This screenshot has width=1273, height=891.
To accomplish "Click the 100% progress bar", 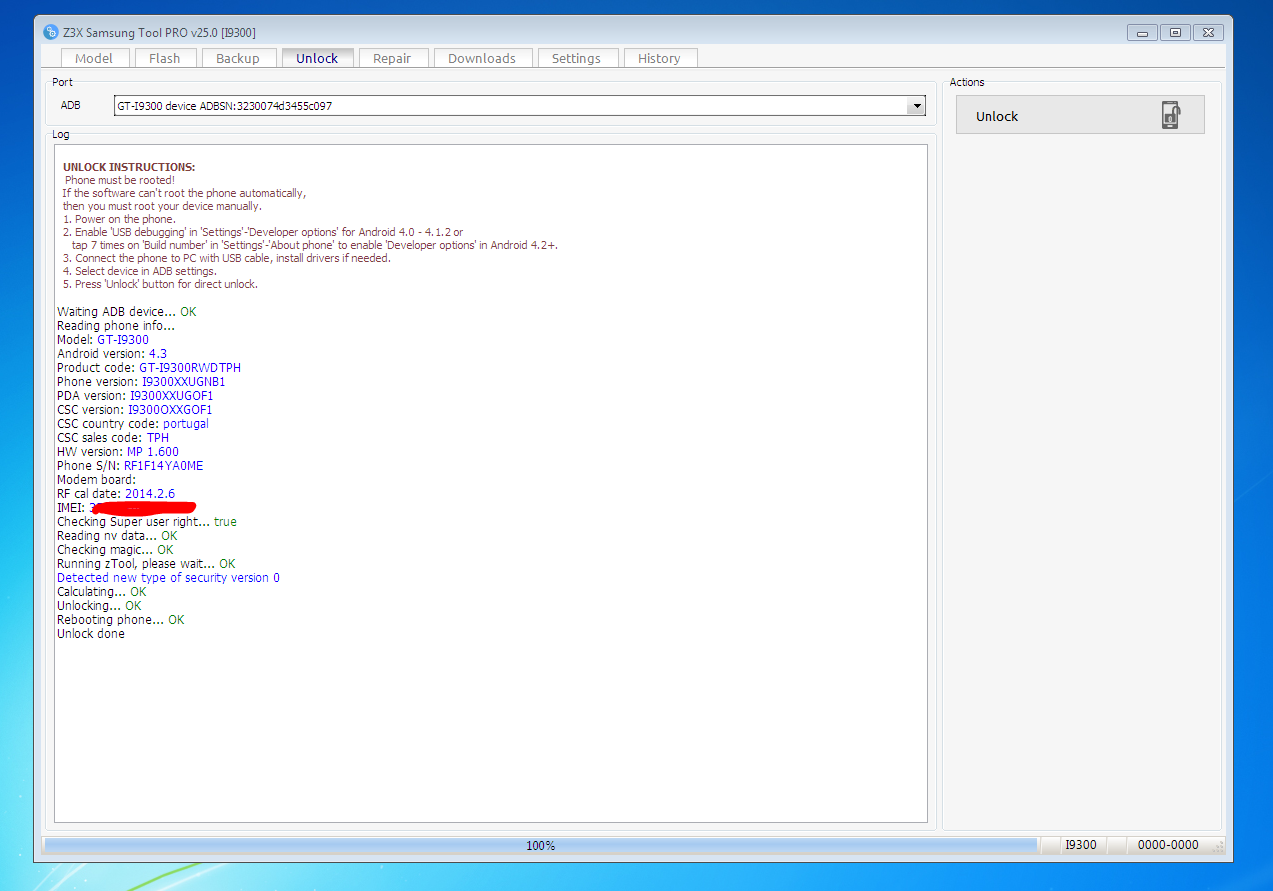I will pyautogui.click(x=540, y=845).
